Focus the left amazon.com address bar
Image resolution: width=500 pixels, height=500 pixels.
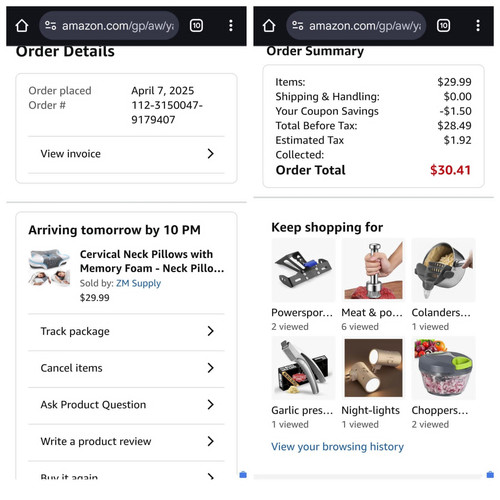coord(109,26)
